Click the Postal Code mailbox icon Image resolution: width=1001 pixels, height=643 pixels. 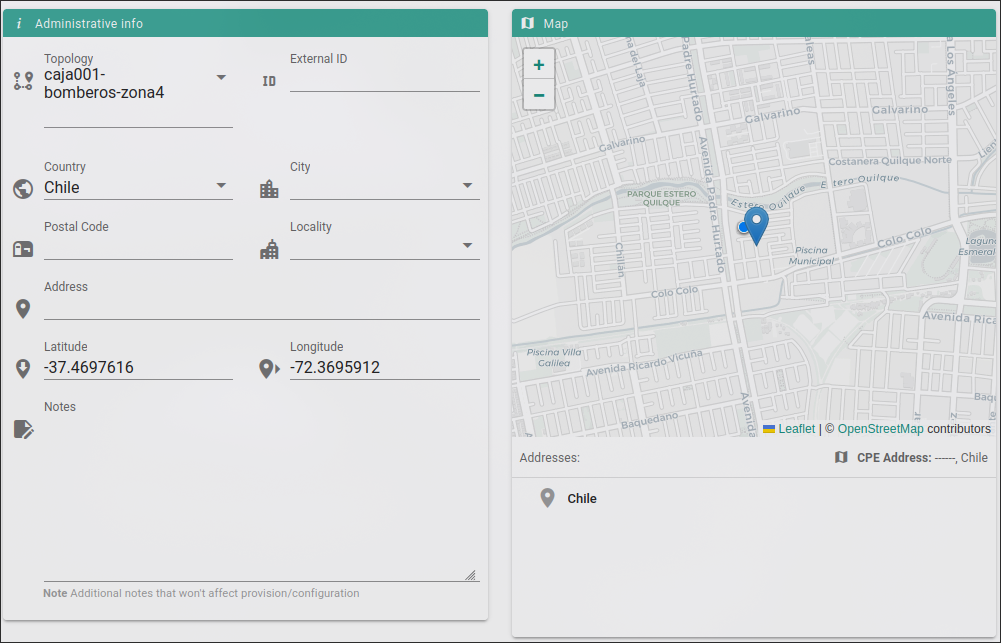pos(23,249)
